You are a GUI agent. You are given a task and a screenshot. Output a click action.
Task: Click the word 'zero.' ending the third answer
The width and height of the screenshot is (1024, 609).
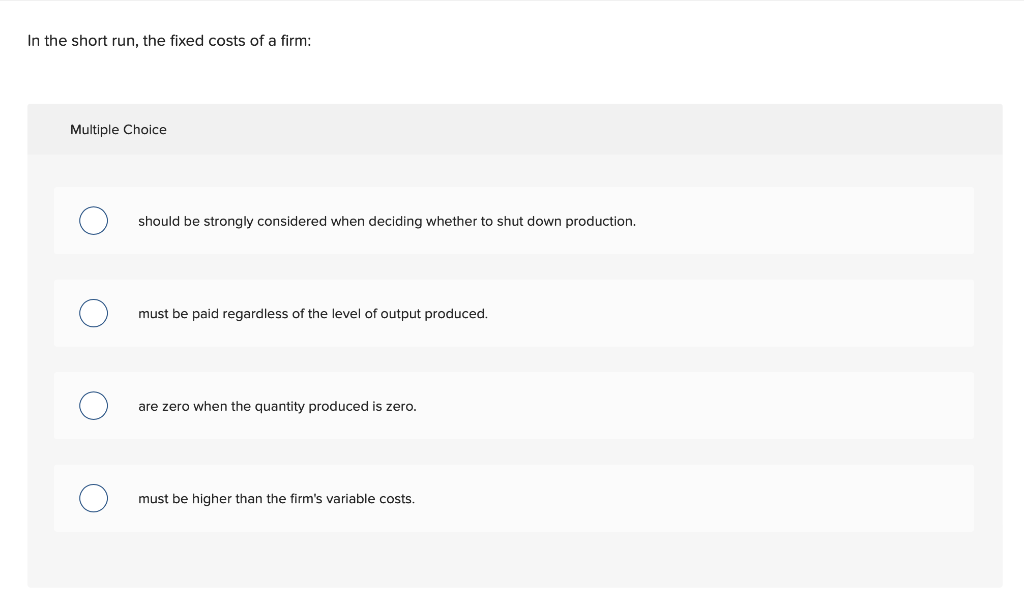coord(401,407)
